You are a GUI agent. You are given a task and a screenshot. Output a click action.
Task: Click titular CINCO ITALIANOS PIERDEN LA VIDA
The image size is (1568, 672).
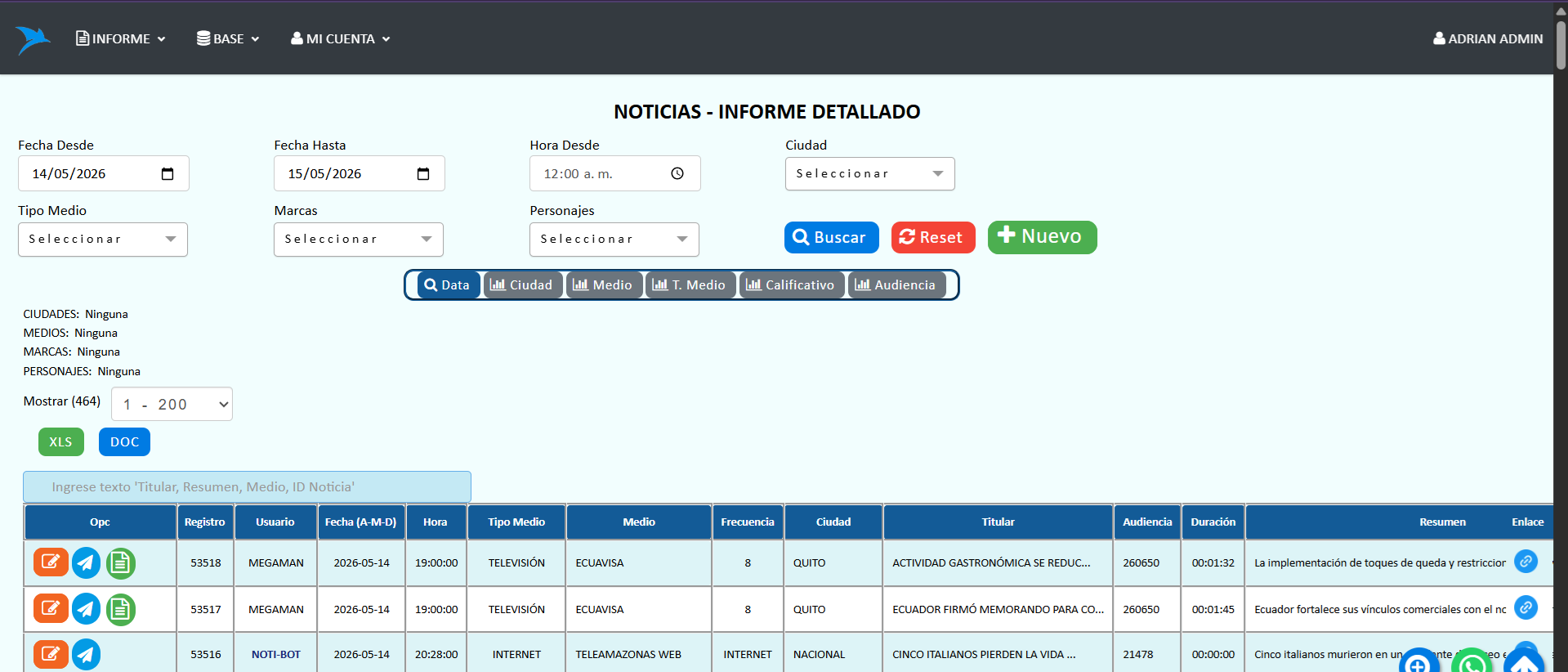[x=984, y=654]
